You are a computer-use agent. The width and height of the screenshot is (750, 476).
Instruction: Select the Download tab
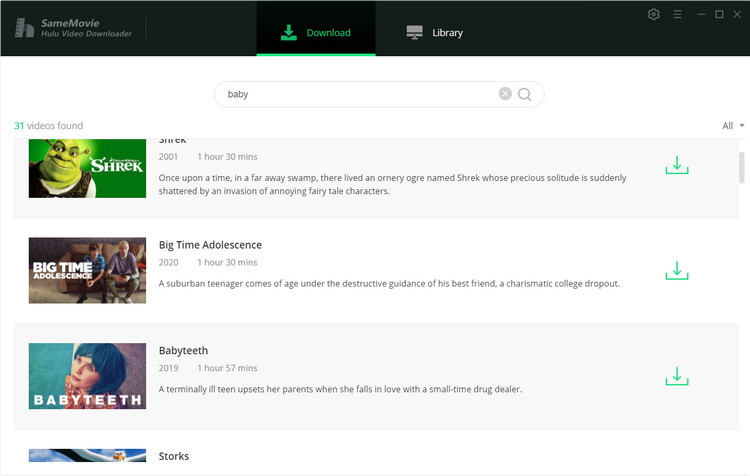click(316, 33)
